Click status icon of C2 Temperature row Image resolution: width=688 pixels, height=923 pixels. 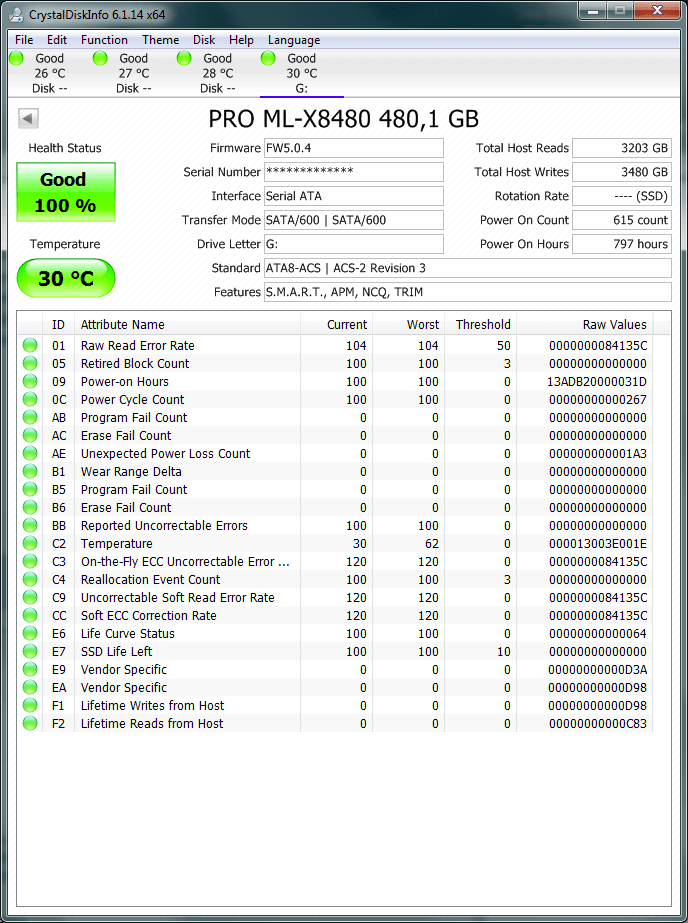click(29, 544)
